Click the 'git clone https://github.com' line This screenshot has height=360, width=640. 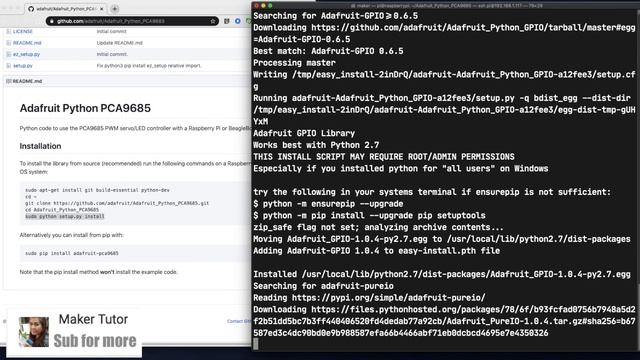click(x=117, y=203)
